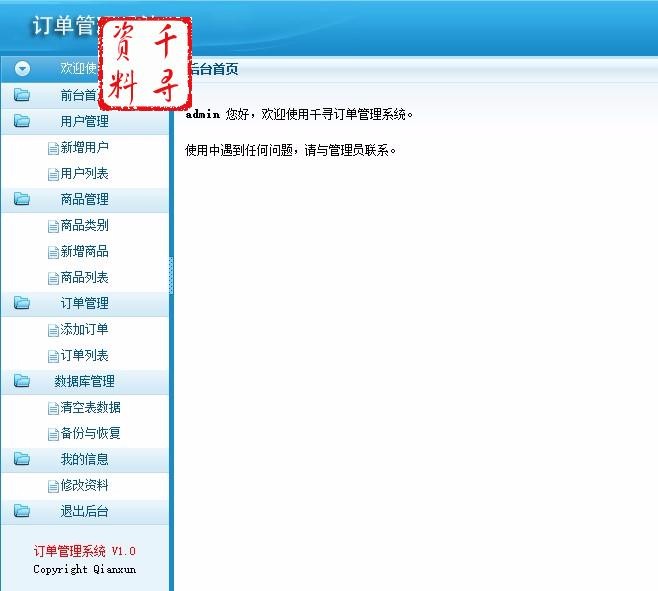Click the folder icon beside 前台首页

coord(21,94)
